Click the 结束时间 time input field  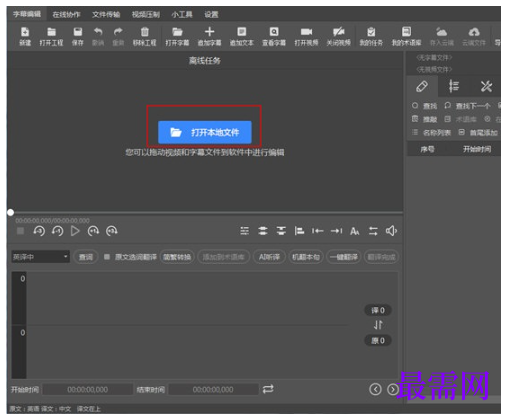click(213, 389)
